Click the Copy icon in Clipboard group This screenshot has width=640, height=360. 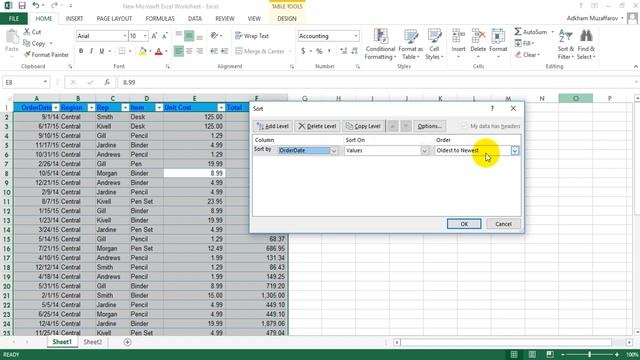pyautogui.click(x=27, y=43)
